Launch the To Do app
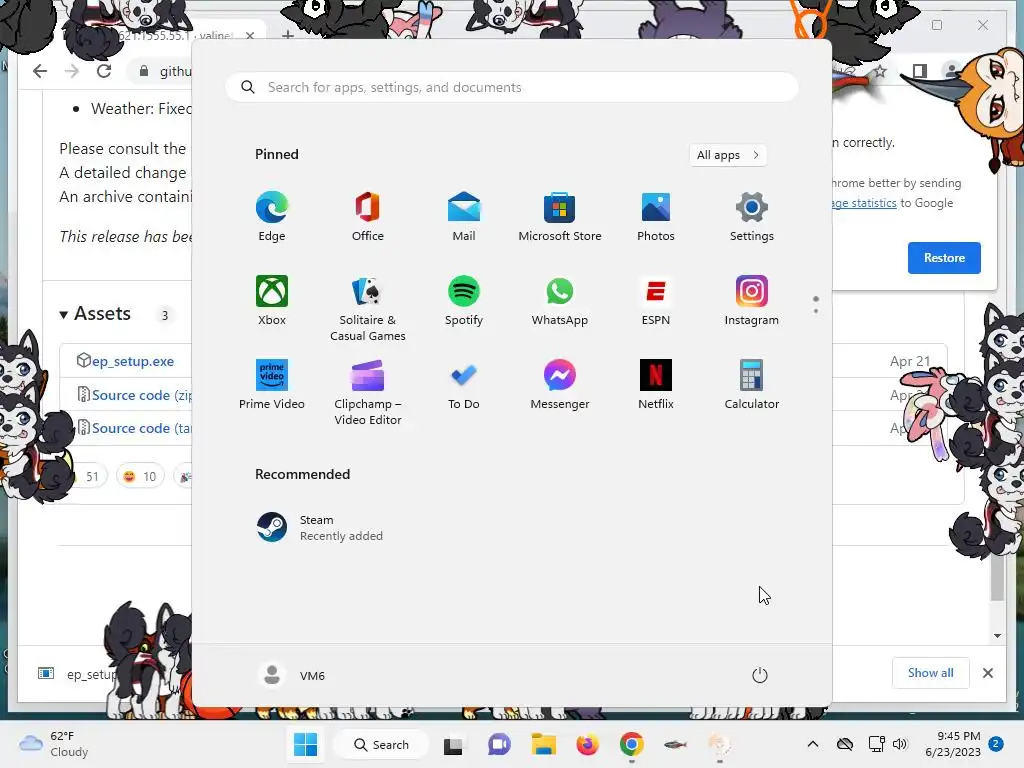The width and height of the screenshot is (1024, 768). point(464,385)
